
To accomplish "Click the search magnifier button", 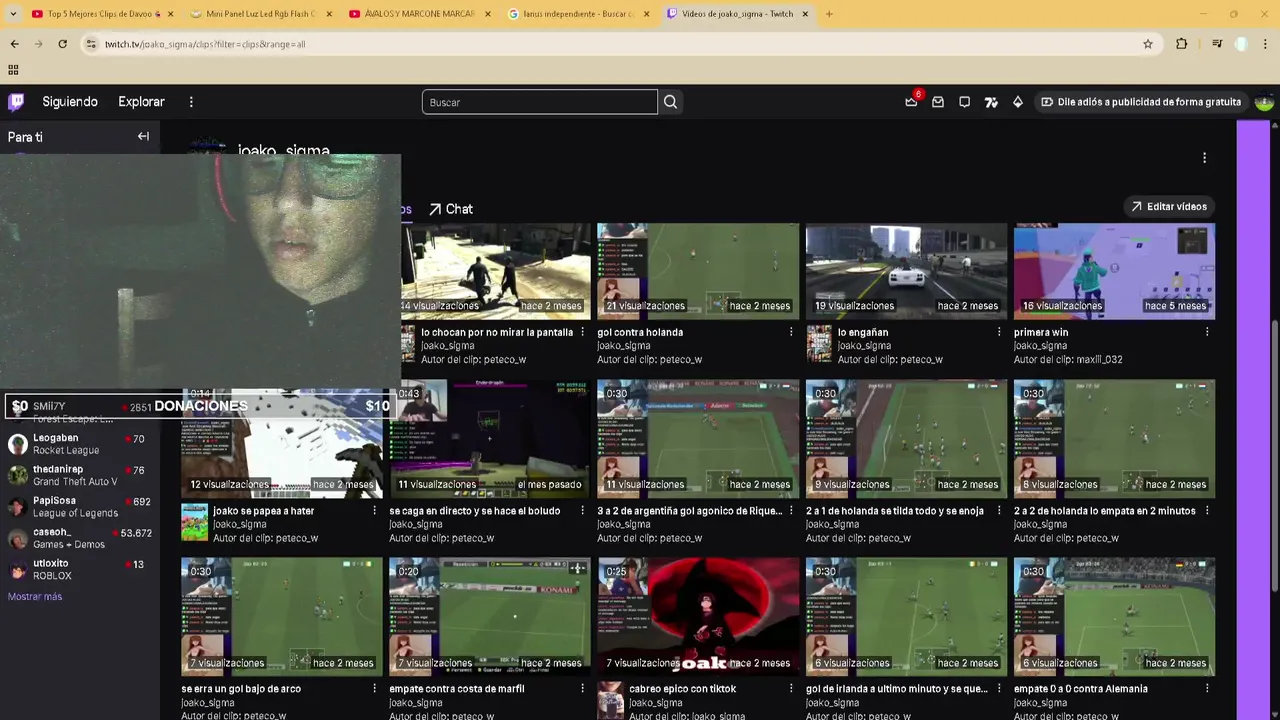I will (670, 102).
